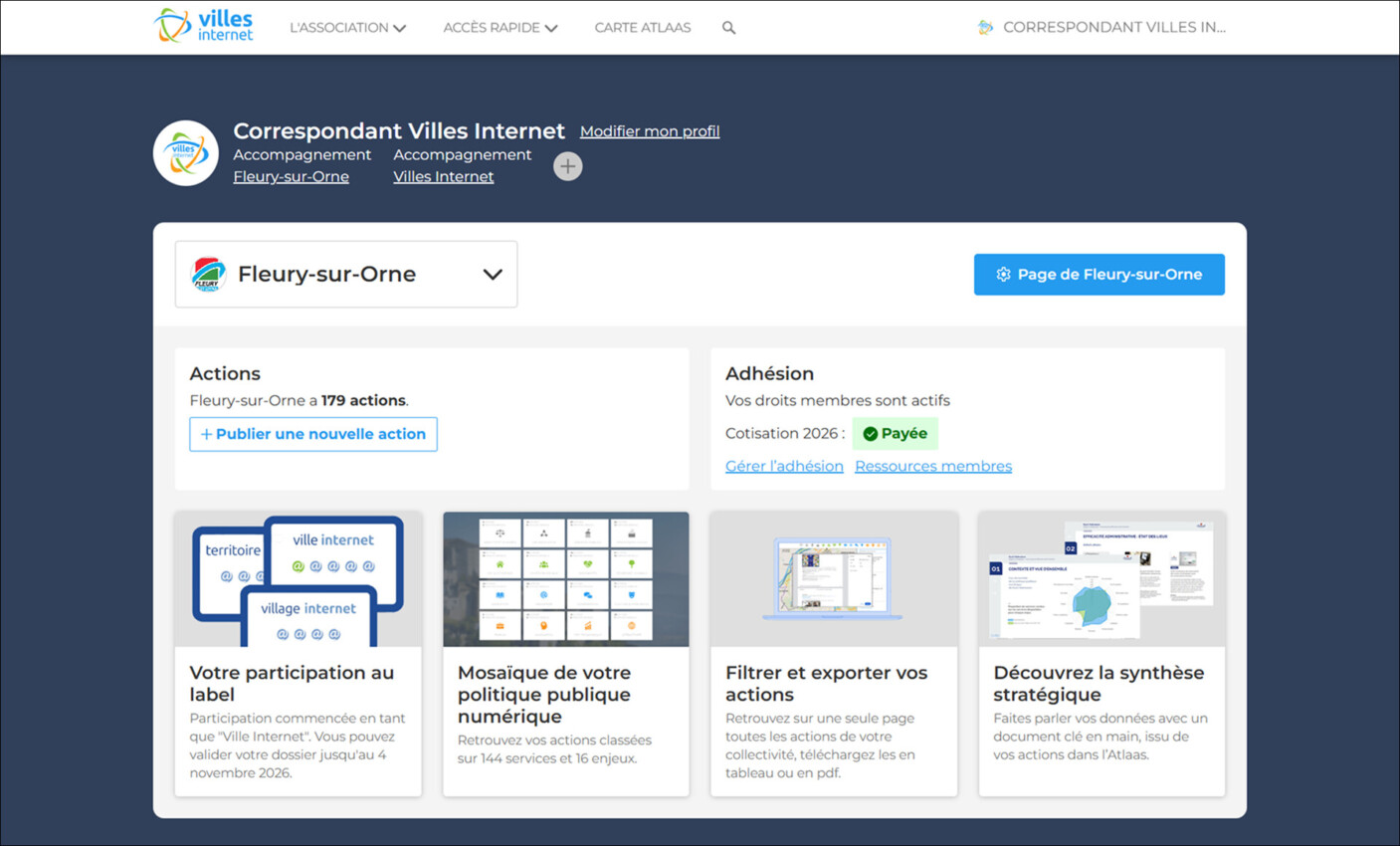Click the Vos droits membres sont actifs text
This screenshot has height=846, width=1400.
point(838,400)
